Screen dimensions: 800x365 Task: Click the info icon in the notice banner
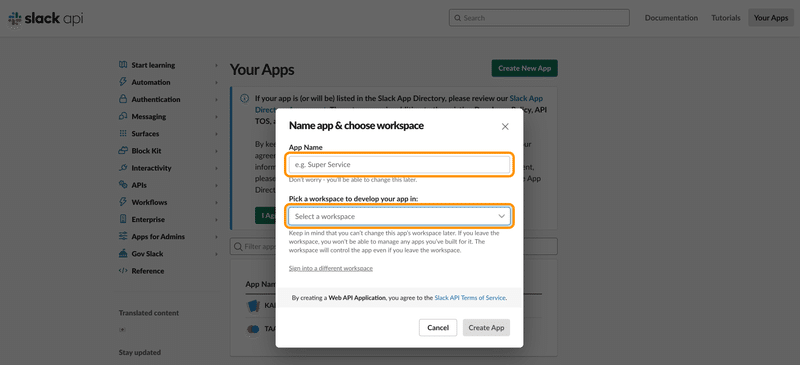click(244, 99)
